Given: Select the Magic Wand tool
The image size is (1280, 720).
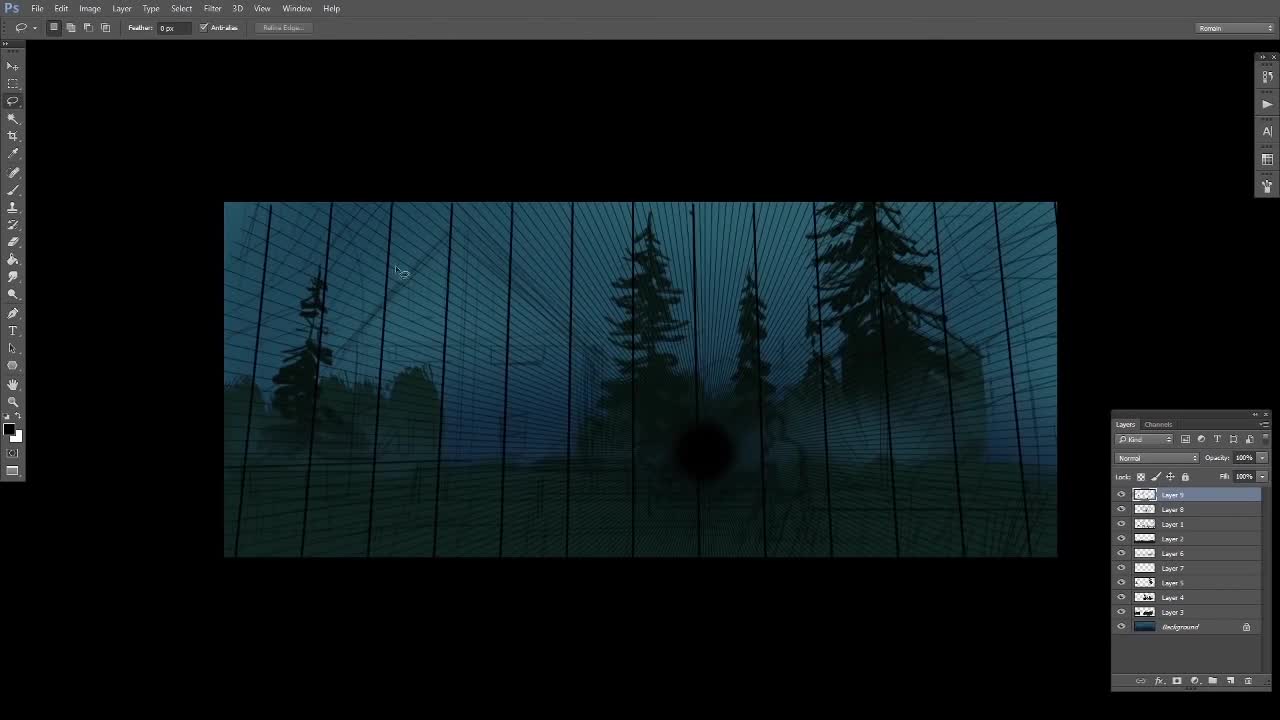Looking at the screenshot, I should pyautogui.click(x=13, y=119).
